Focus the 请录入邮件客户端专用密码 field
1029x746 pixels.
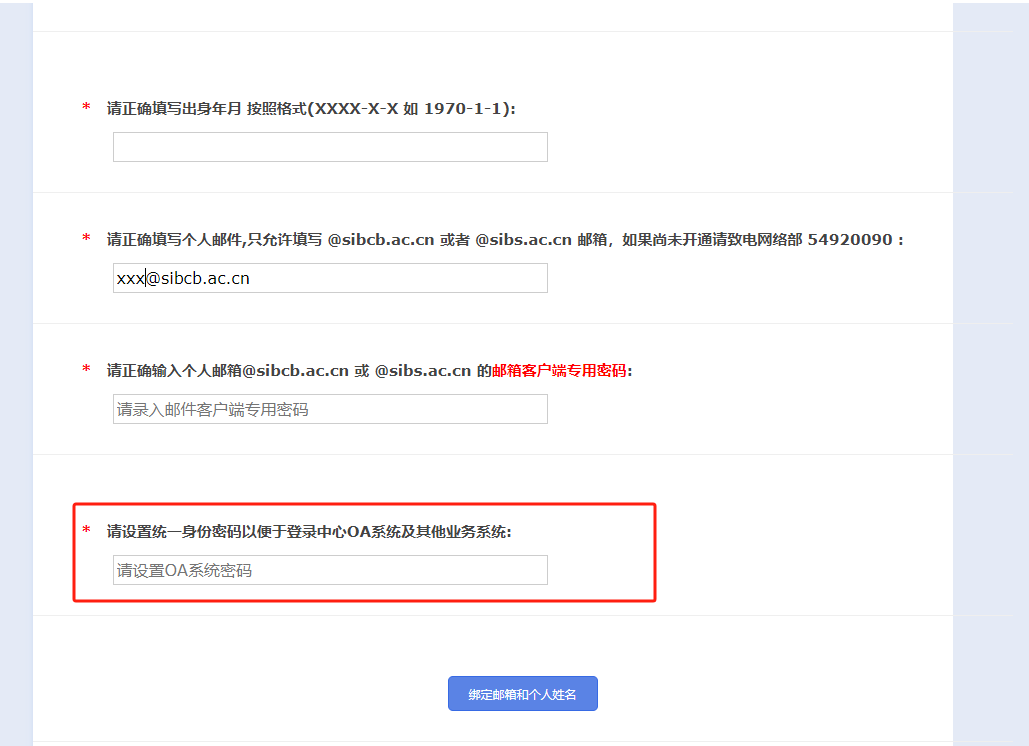coord(330,409)
